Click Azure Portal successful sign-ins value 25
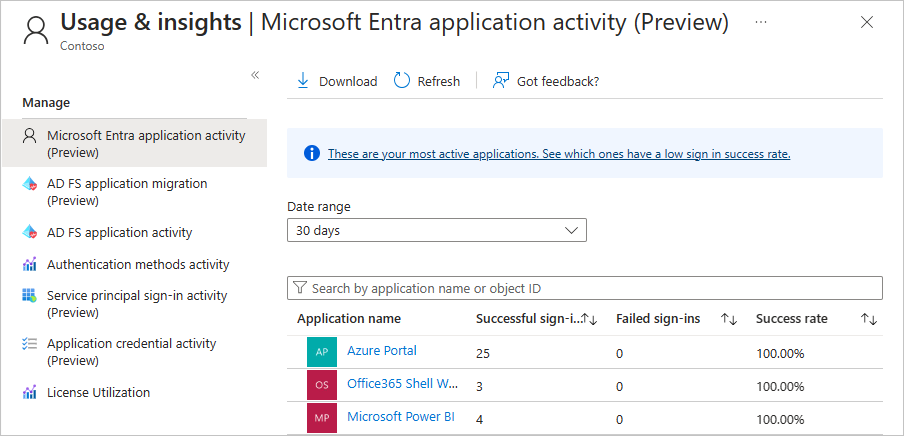The width and height of the screenshot is (904, 436). click(483, 354)
